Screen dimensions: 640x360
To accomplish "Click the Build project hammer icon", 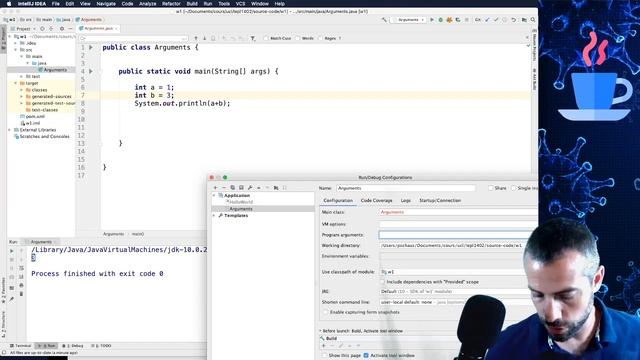I will pos(384,20).
